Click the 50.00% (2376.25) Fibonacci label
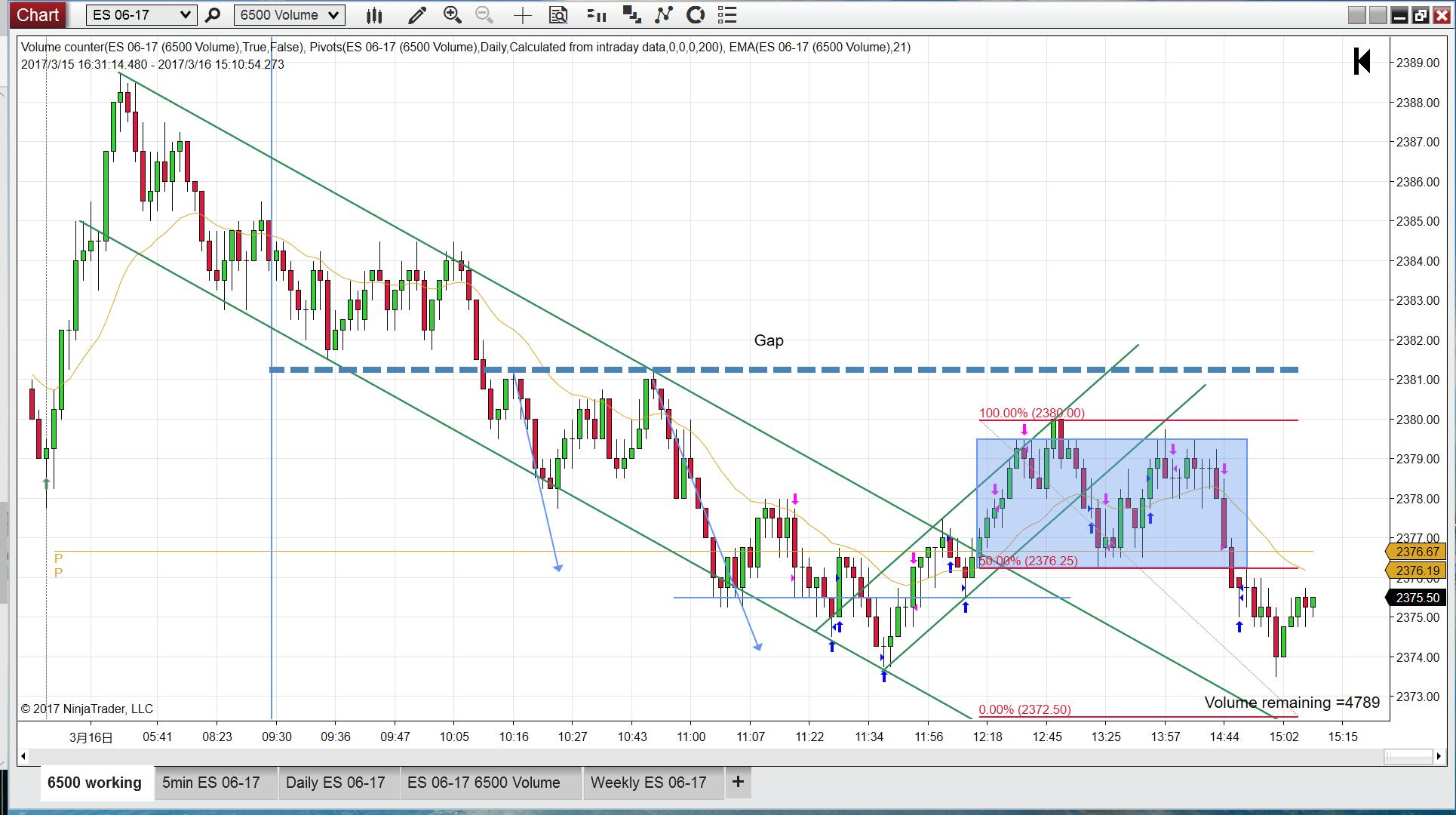The height and width of the screenshot is (815, 1456). [x=1028, y=561]
